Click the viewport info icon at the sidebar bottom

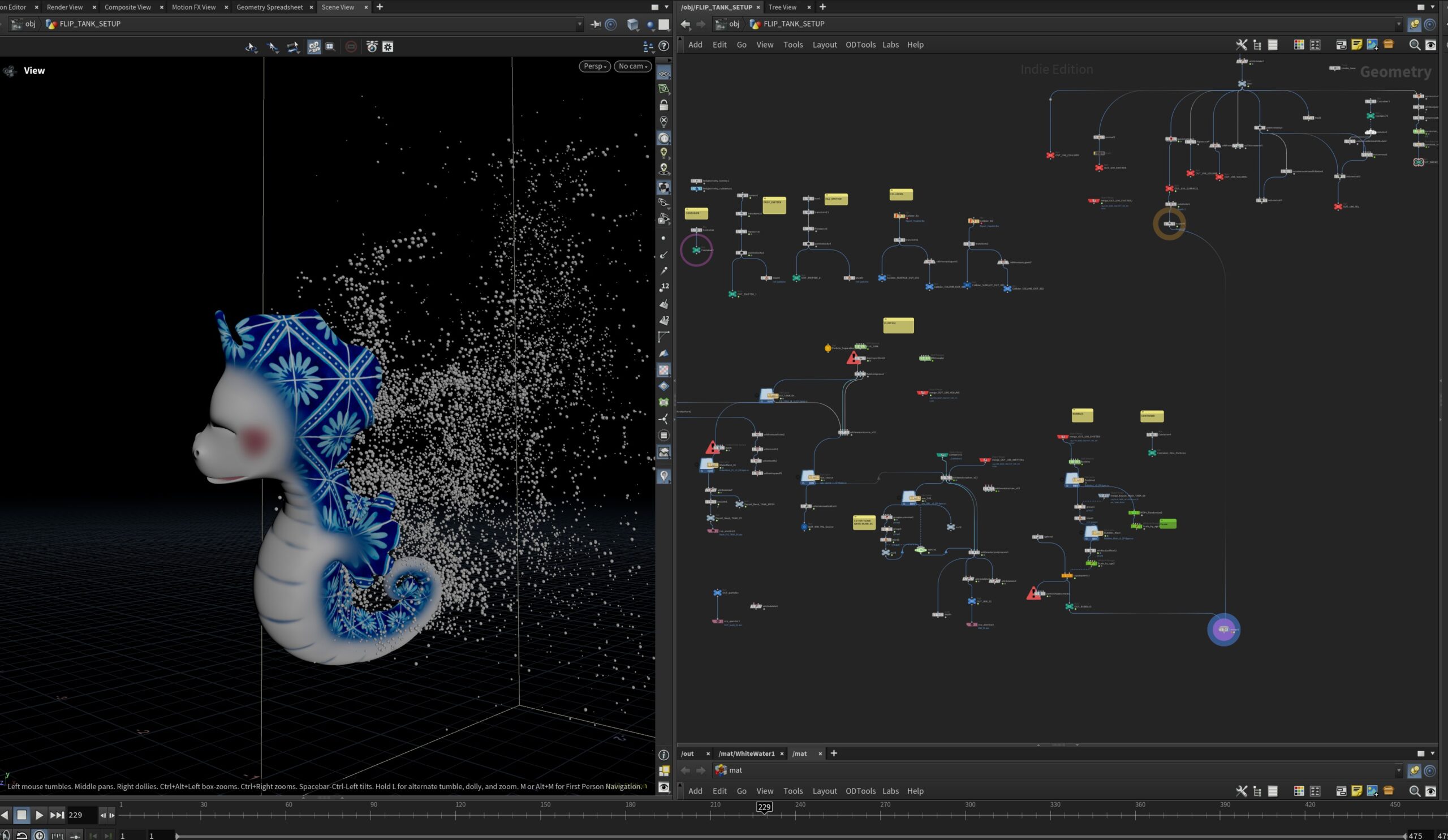[x=663, y=755]
